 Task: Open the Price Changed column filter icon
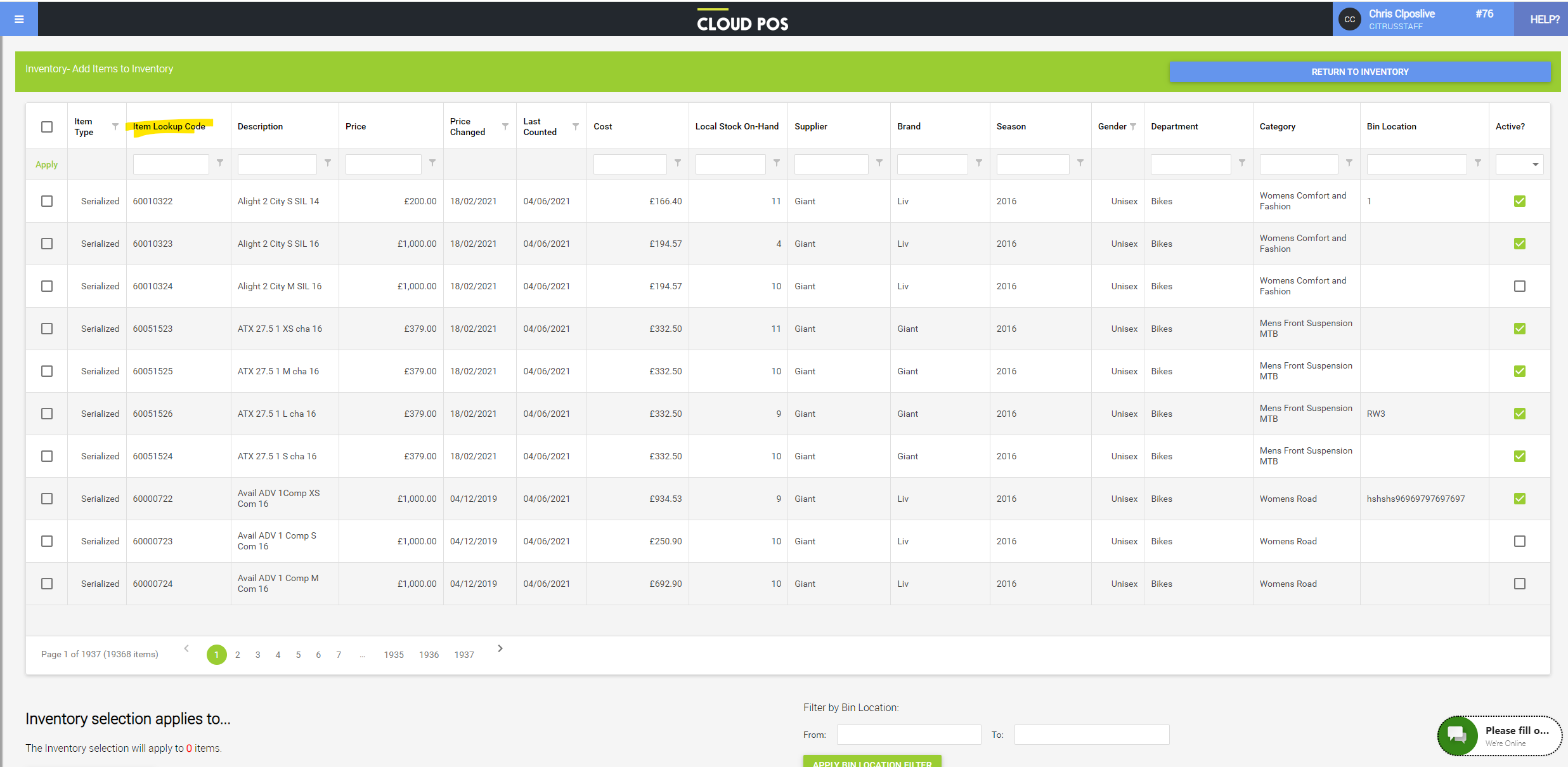[505, 126]
